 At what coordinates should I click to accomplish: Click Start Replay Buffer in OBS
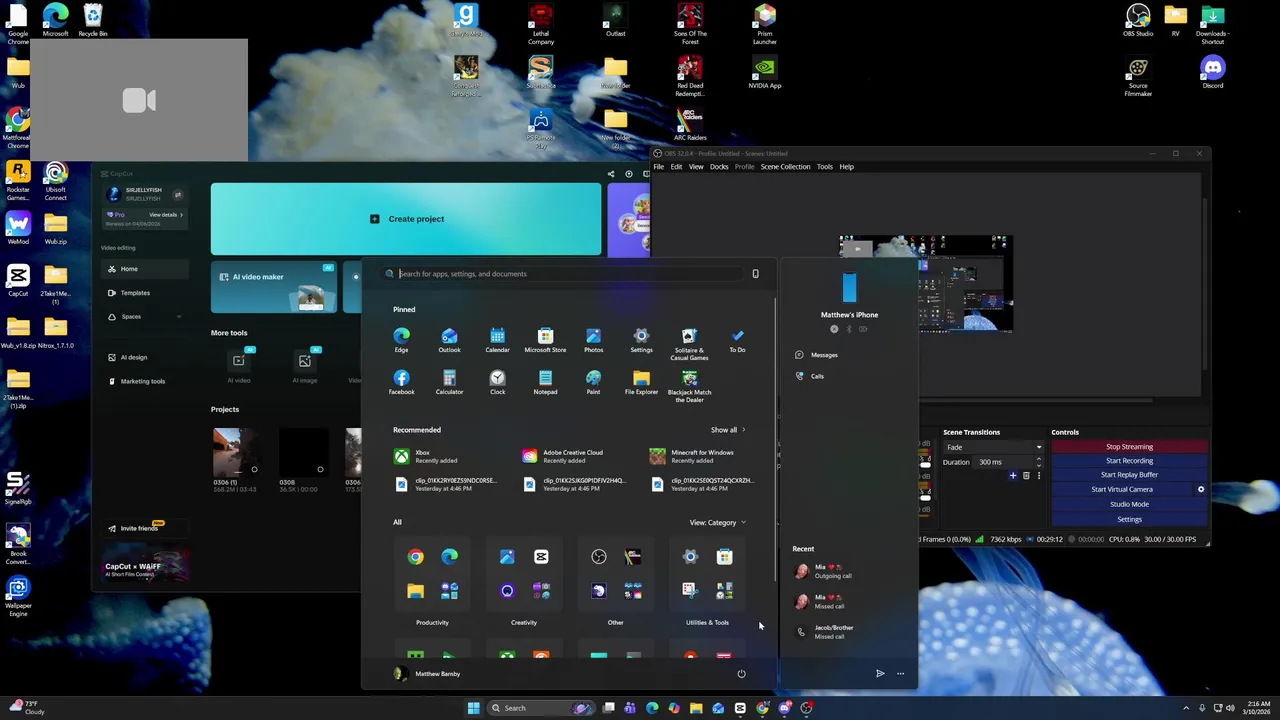(x=1129, y=475)
